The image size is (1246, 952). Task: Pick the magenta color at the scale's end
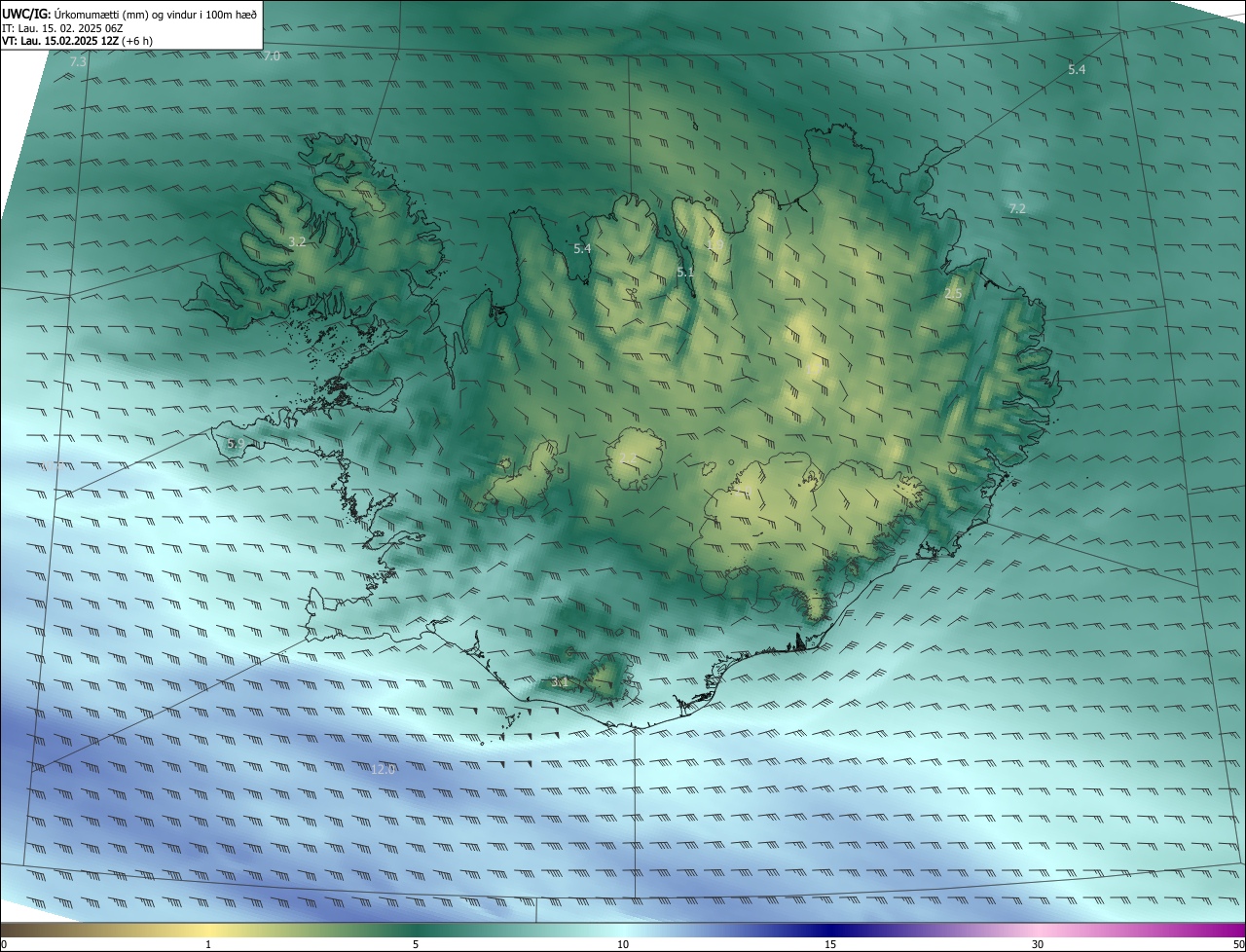(x=1237, y=931)
